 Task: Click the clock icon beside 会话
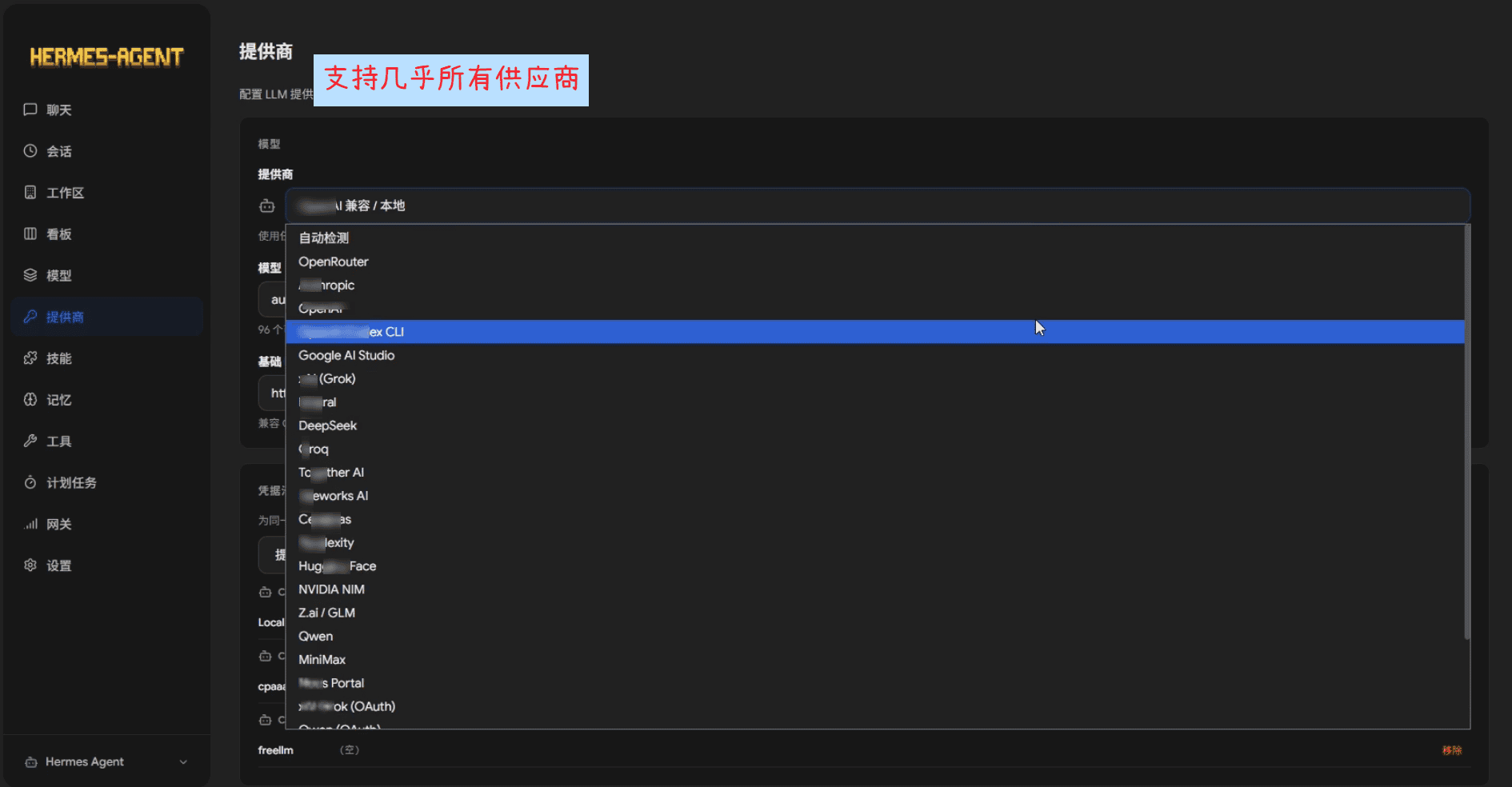30,151
